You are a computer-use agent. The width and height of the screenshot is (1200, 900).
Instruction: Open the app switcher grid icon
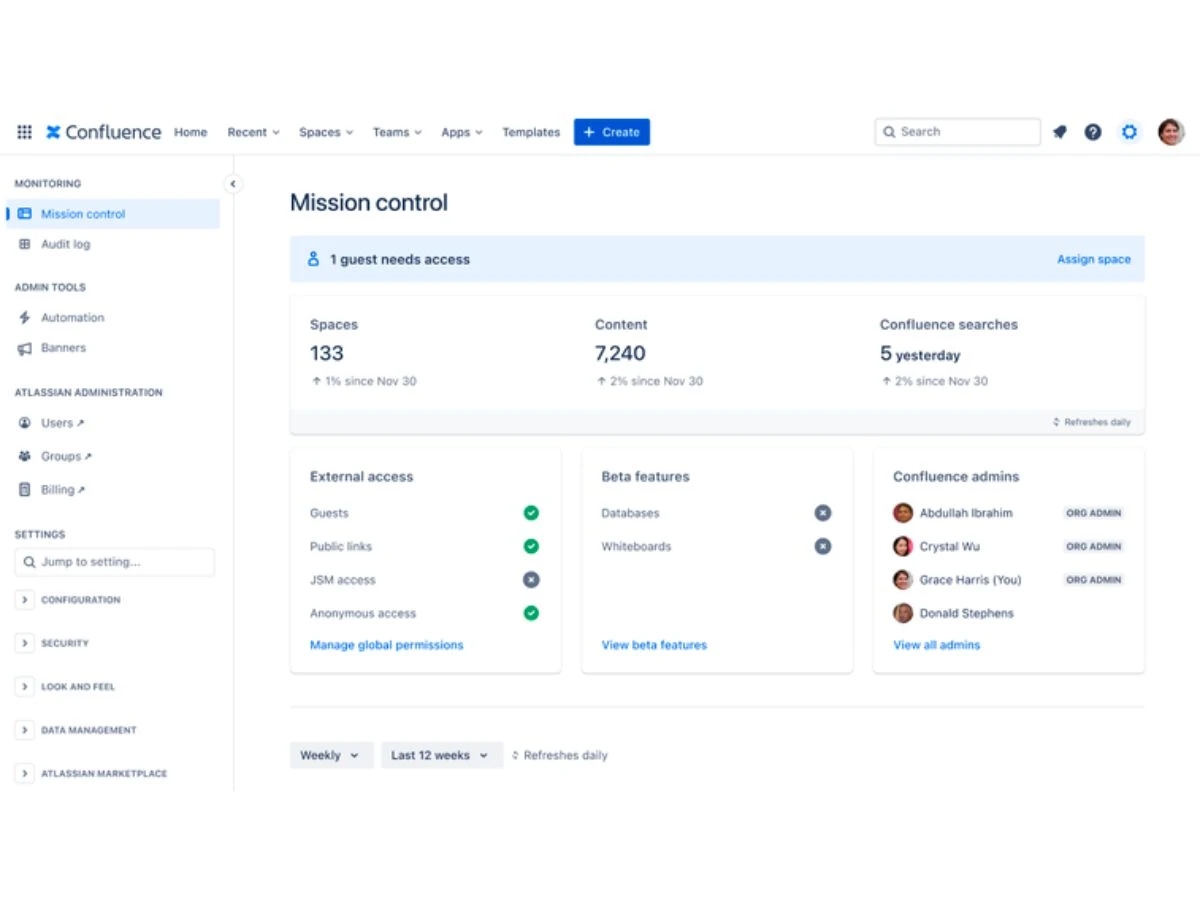(24, 132)
